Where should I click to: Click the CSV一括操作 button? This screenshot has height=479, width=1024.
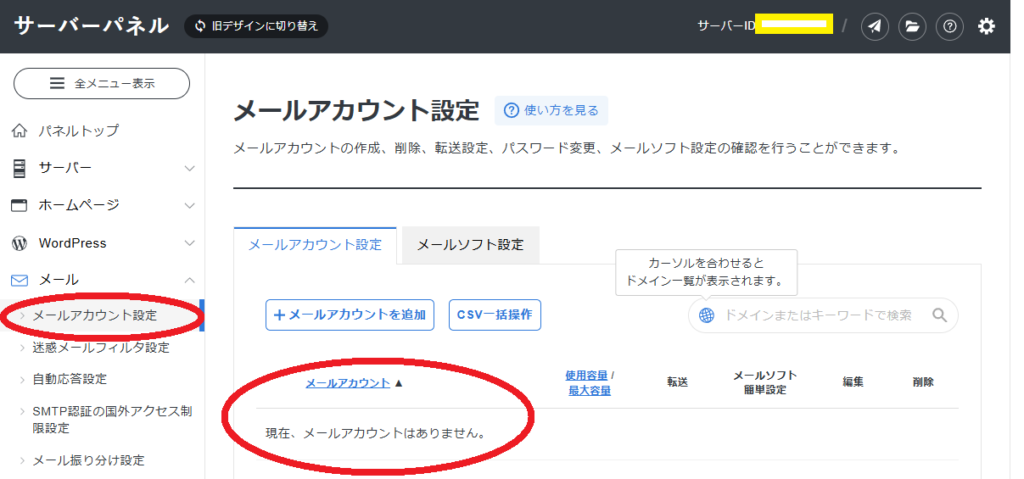pyautogui.click(x=494, y=315)
